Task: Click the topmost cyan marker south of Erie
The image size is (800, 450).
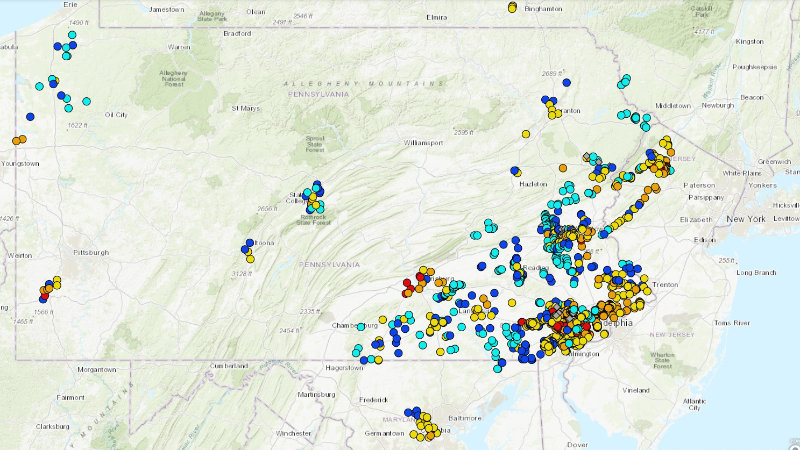Action: click(x=72, y=35)
